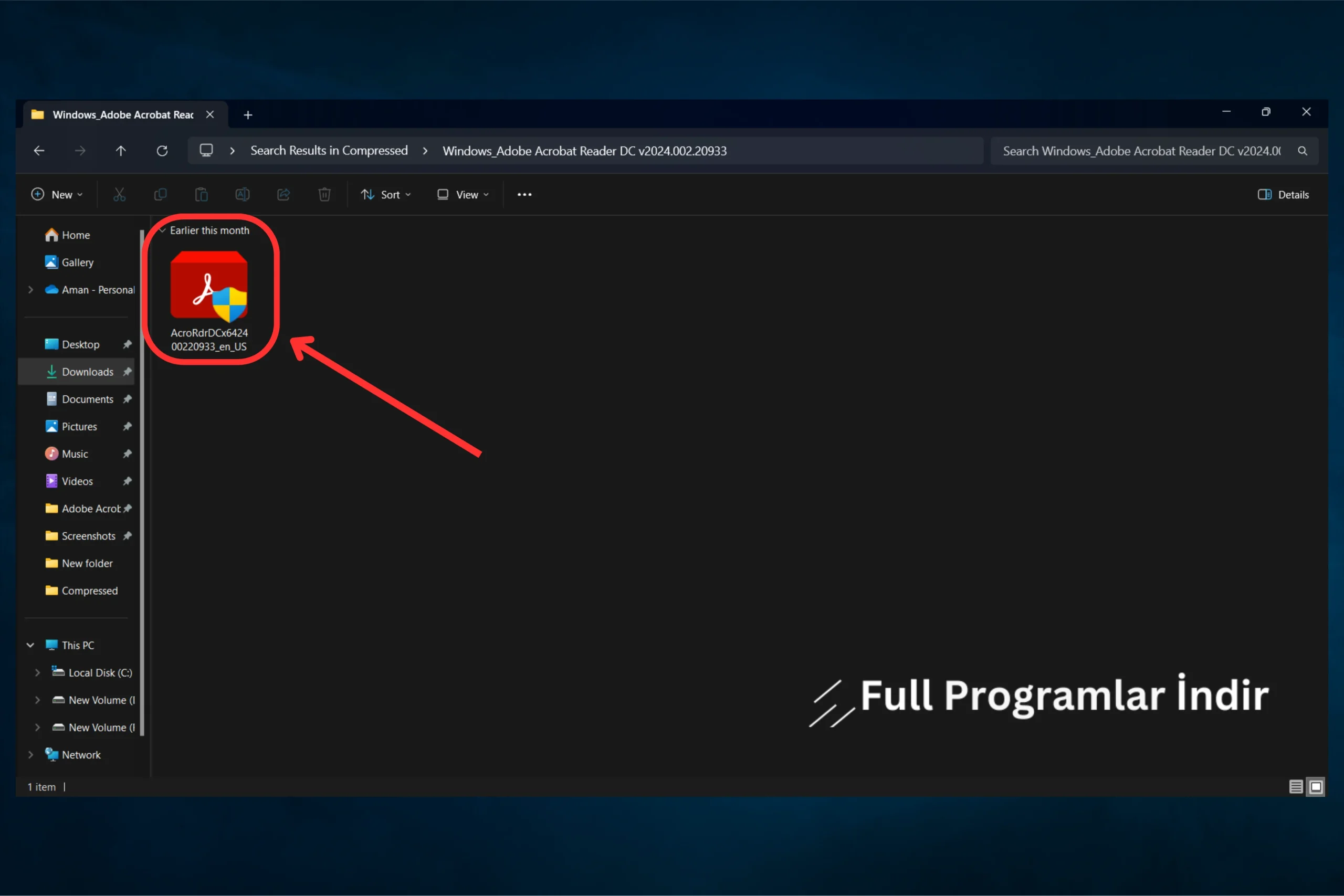Click Search Results in Compressed breadcrumb
This screenshot has width=1344, height=896.
pyautogui.click(x=329, y=151)
